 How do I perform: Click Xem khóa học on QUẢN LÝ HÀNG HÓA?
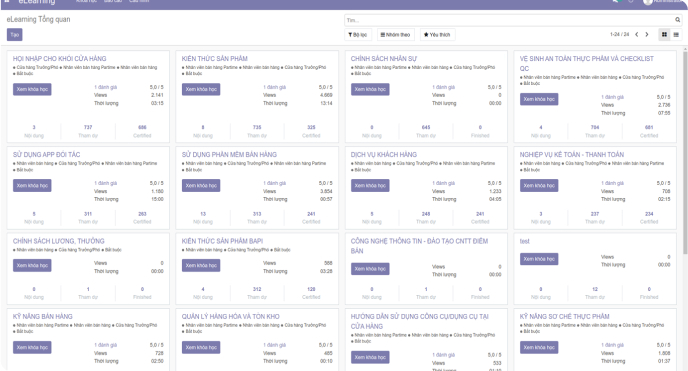coord(201,347)
